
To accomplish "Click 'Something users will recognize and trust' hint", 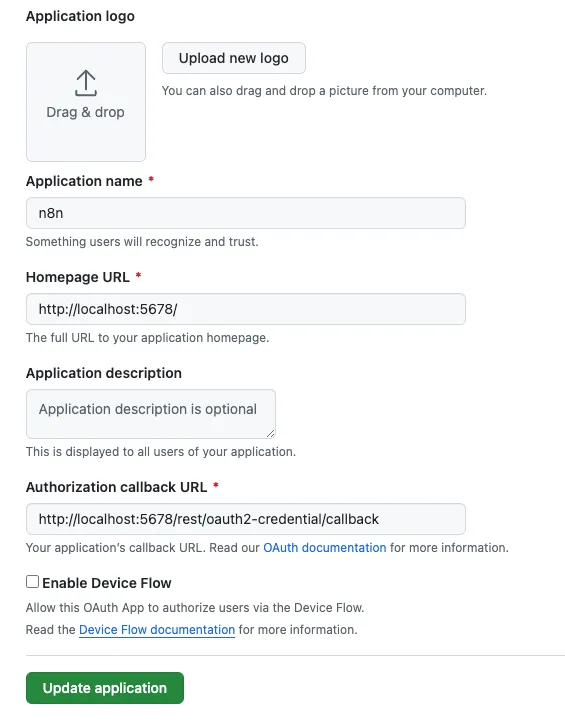I will (x=142, y=242).
